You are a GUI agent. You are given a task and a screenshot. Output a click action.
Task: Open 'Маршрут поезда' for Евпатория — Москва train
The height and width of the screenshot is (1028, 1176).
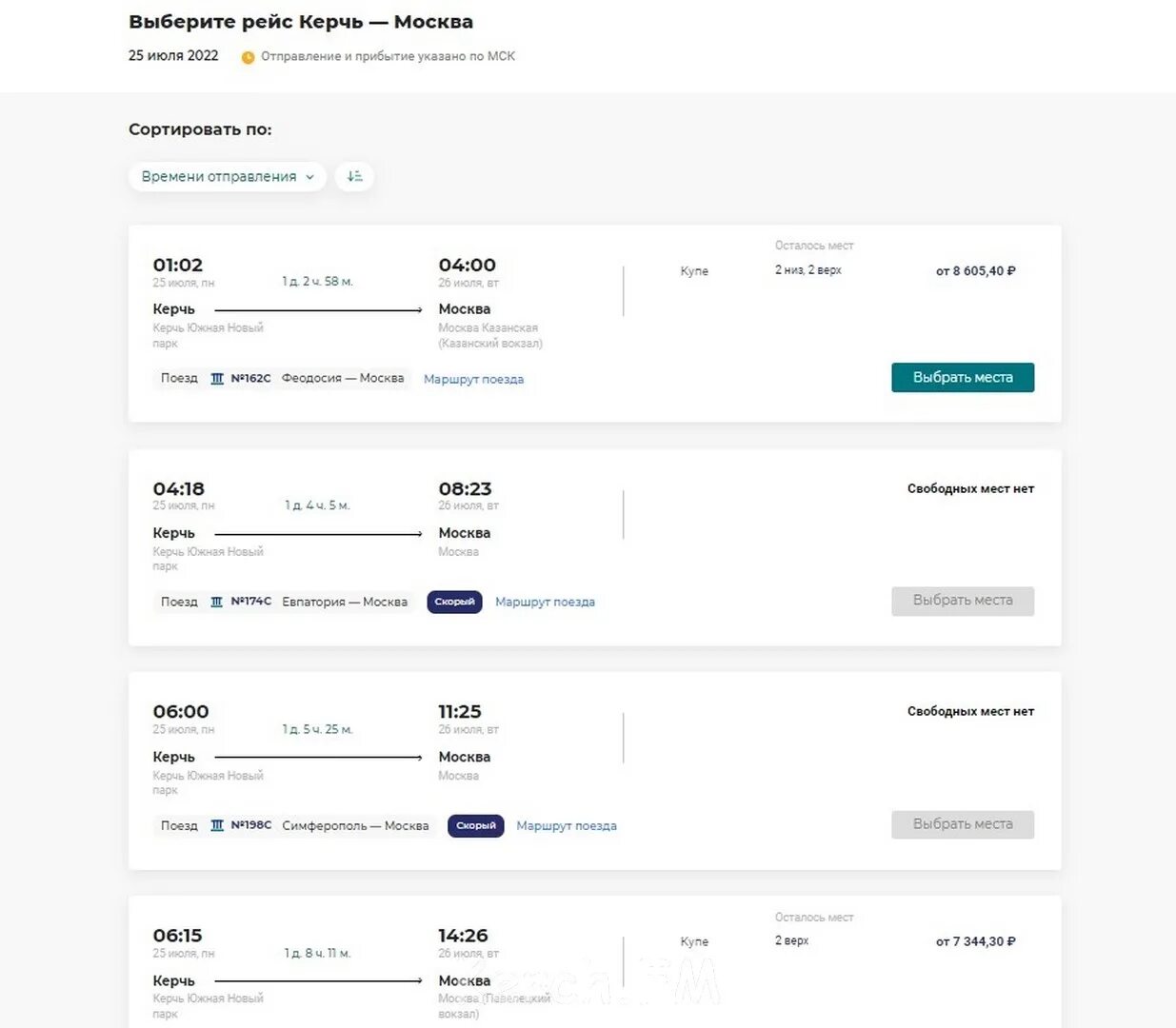(x=545, y=602)
